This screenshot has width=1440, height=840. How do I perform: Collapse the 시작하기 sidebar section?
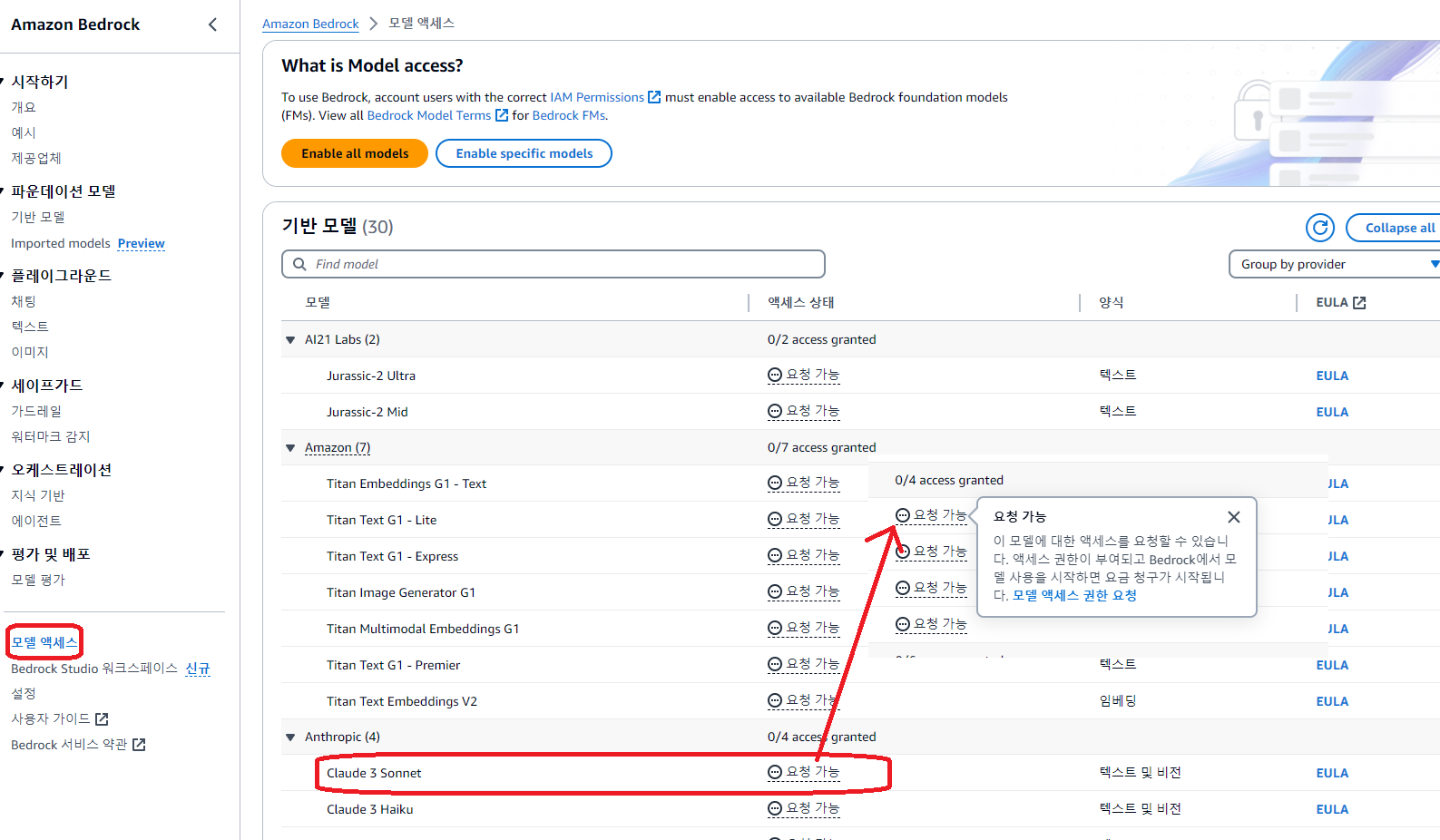3,82
